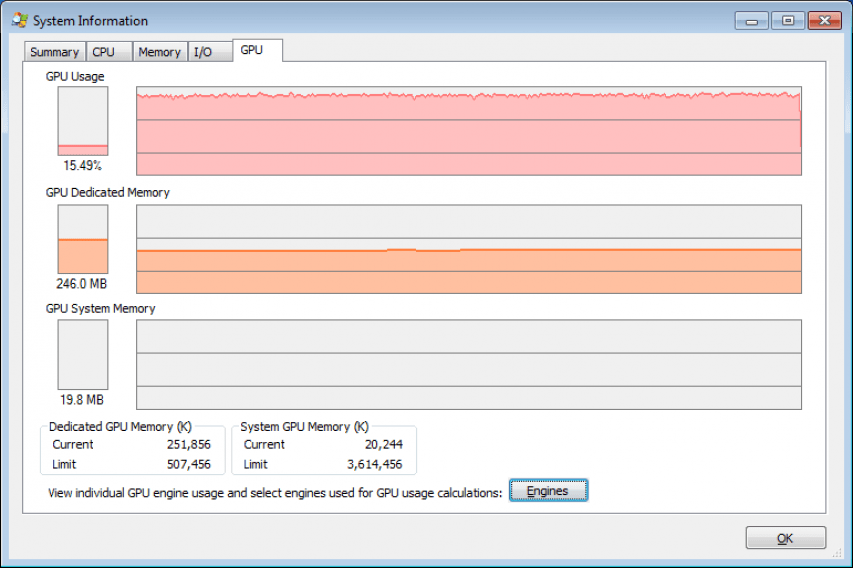The image size is (853, 568).
Task: Click the GPU Usage 15.49% meter bar
Action: 83,121
